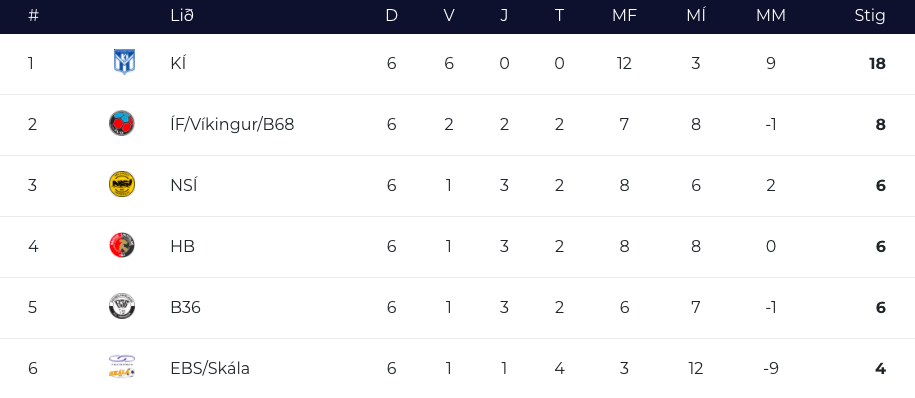
Task: Click the MM column header
Action: click(770, 16)
